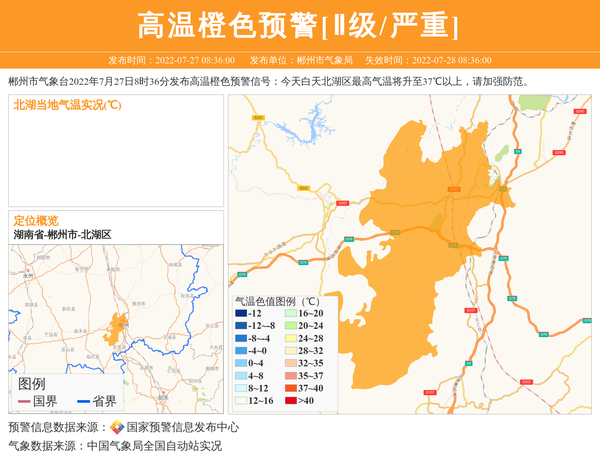Pick the dark blue -12 legend swatch
The image size is (600, 471).
coord(241,314)
